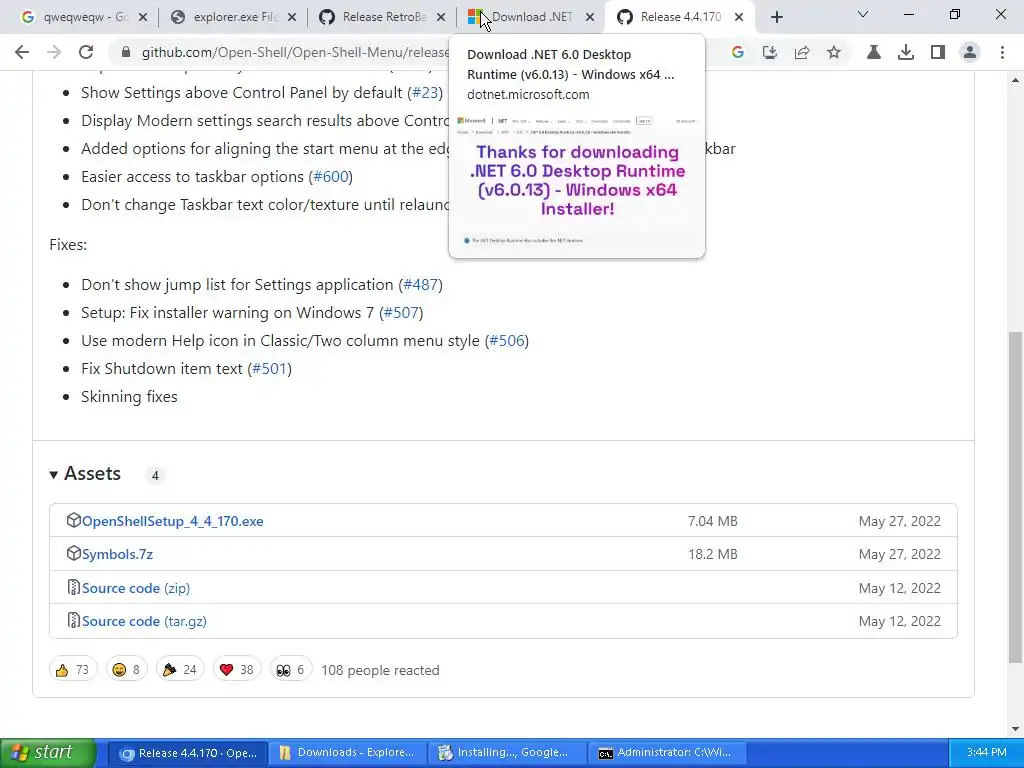Viewport: 1024px width, 768px height.
Task: Open issue link #487
Action: tap(421, 285)
